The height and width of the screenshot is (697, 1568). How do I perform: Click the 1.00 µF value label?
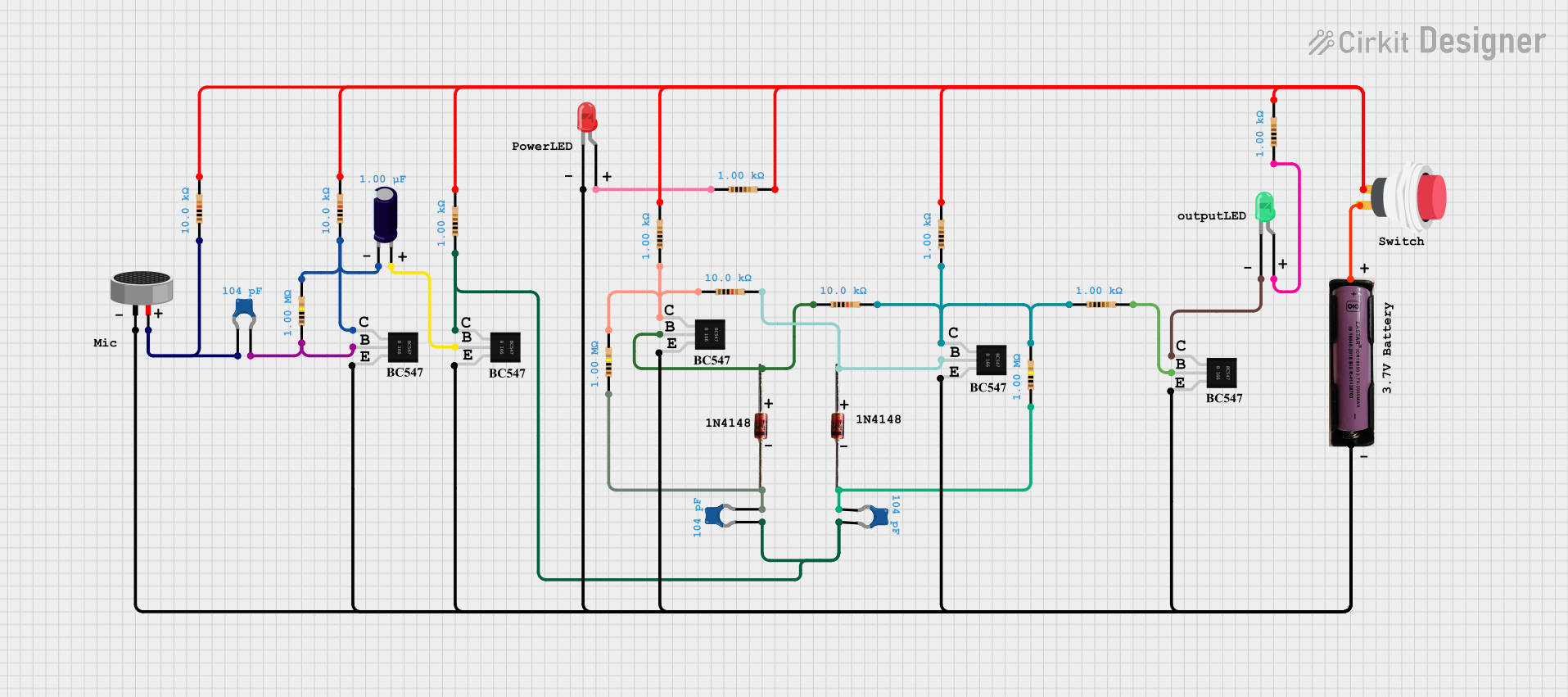point(382,179)
